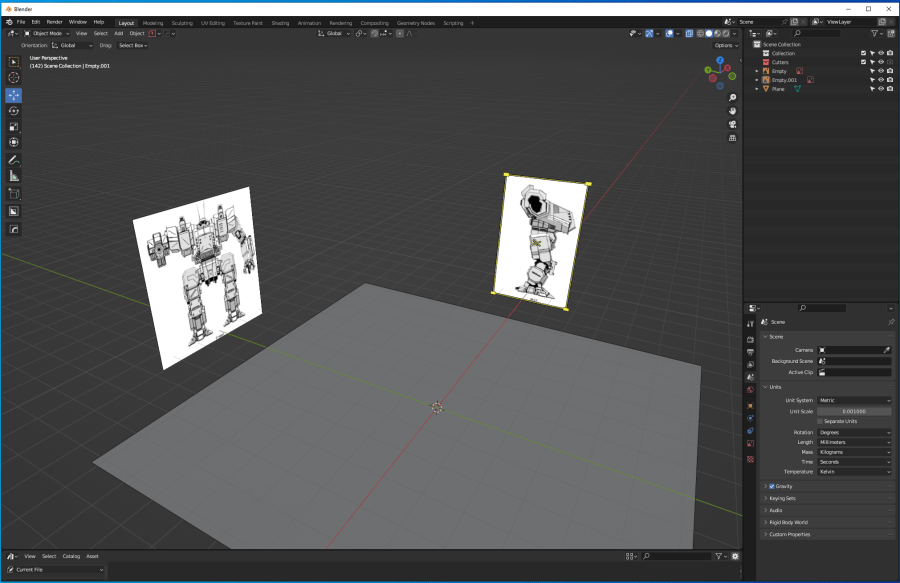Select the Annotate tool

coord(14,160)
